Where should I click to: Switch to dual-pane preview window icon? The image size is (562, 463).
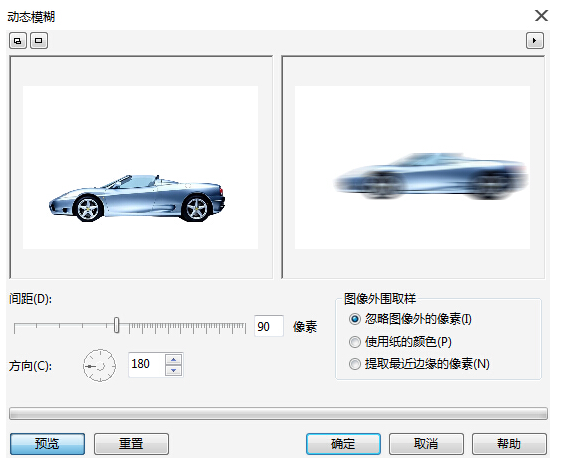[18, 40]
